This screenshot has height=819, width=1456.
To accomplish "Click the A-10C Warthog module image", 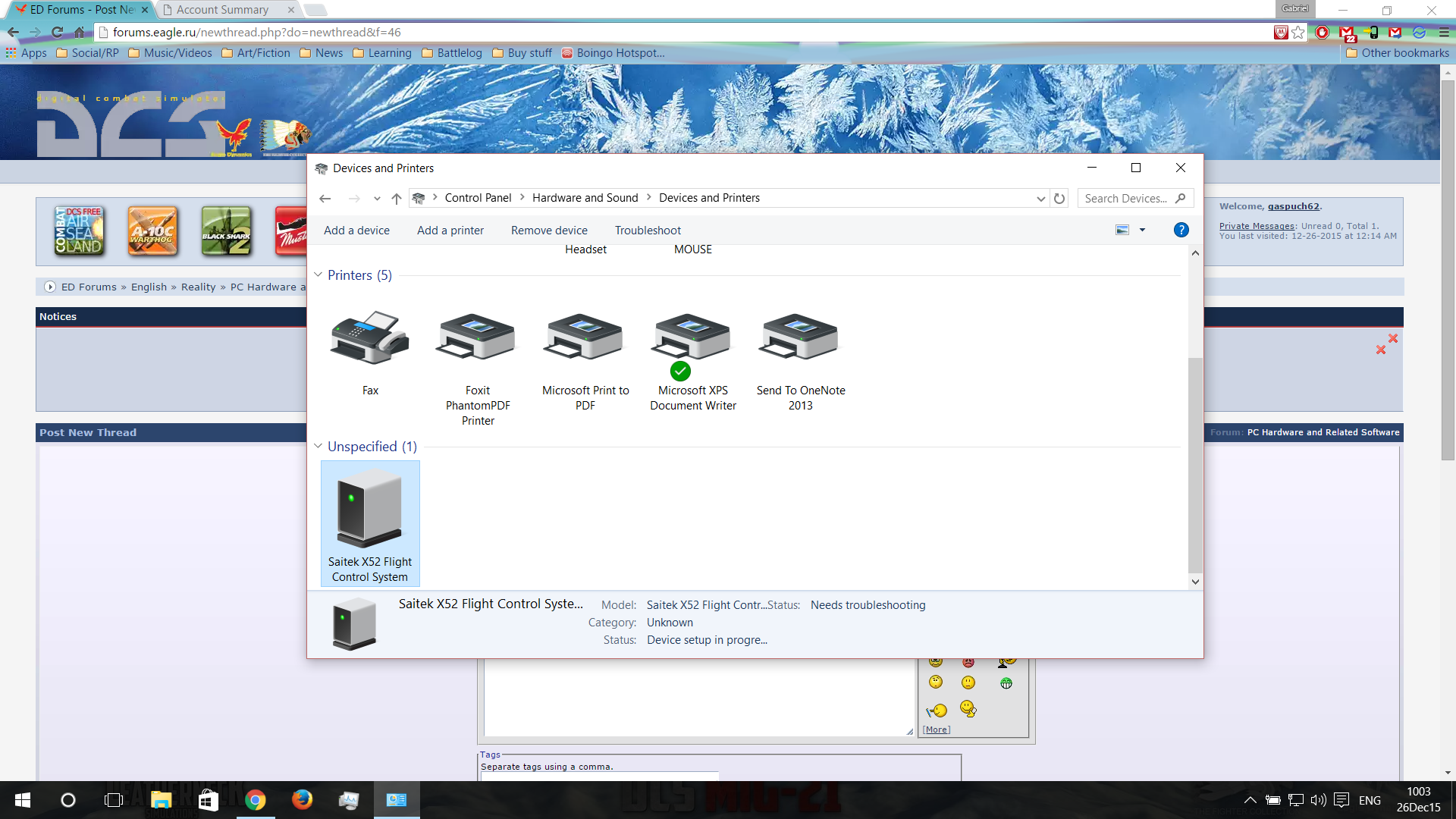I will [152, 231].
